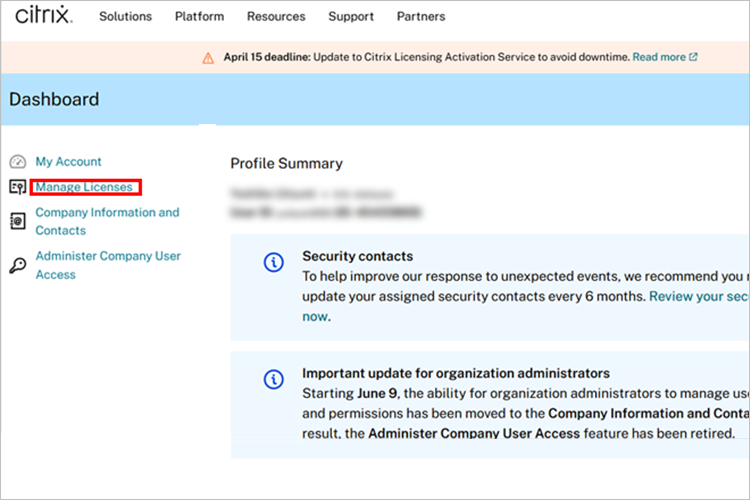
Task: Go to Company Information and Contacts
Action: [x=107, y=221]
